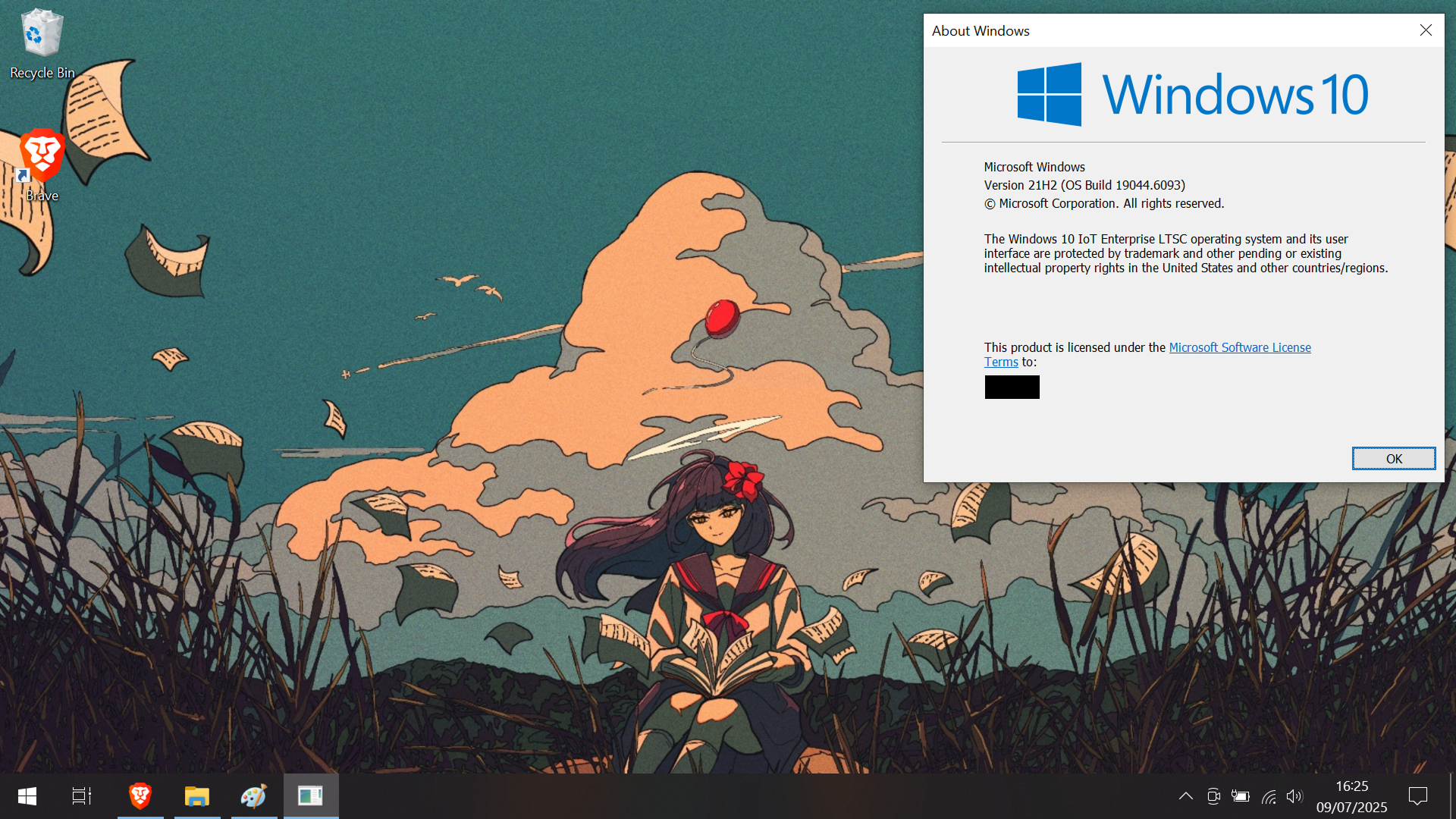Launch Brave browser from the taskbar
This screenshot has width=1456, height=819.
[x=140, y=795]
